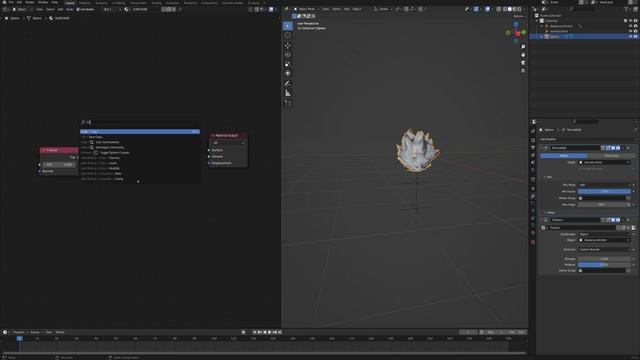Activate the Rotate tool in 3D viewport
Viewport: 640px width, 360px height.
tap(288, 55)
